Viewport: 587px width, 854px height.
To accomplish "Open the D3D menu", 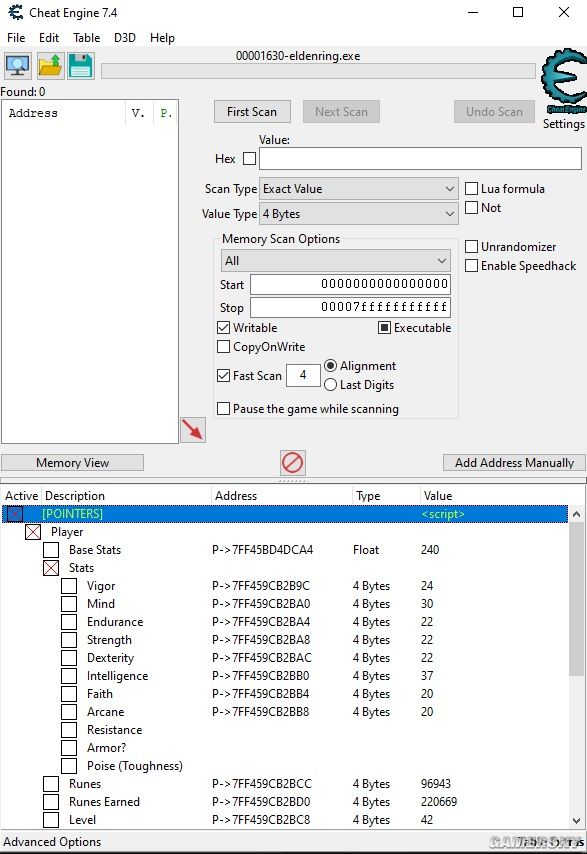I will tap(125, 38).
